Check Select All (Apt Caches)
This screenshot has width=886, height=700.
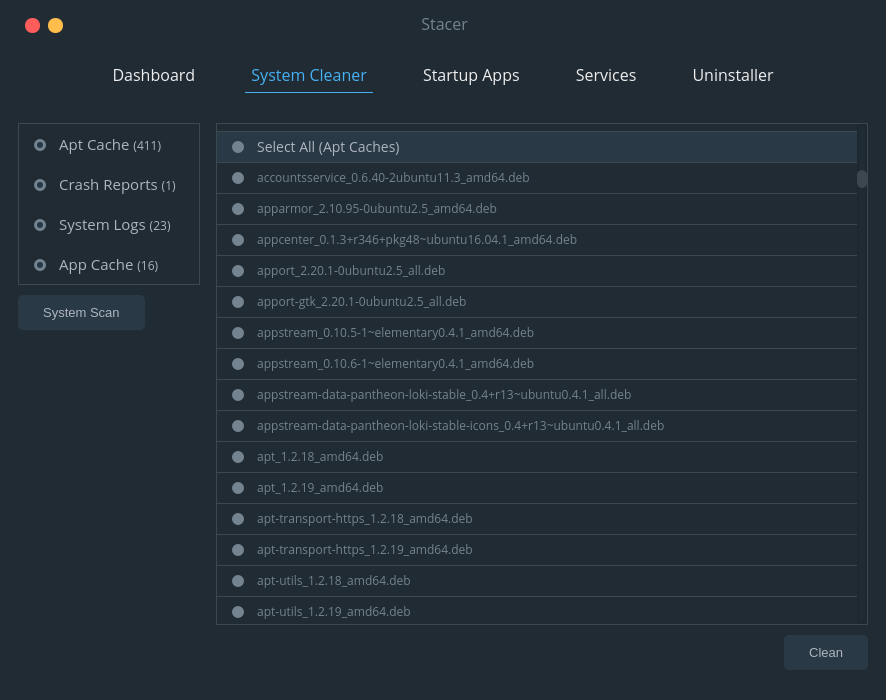pos(237,146)
